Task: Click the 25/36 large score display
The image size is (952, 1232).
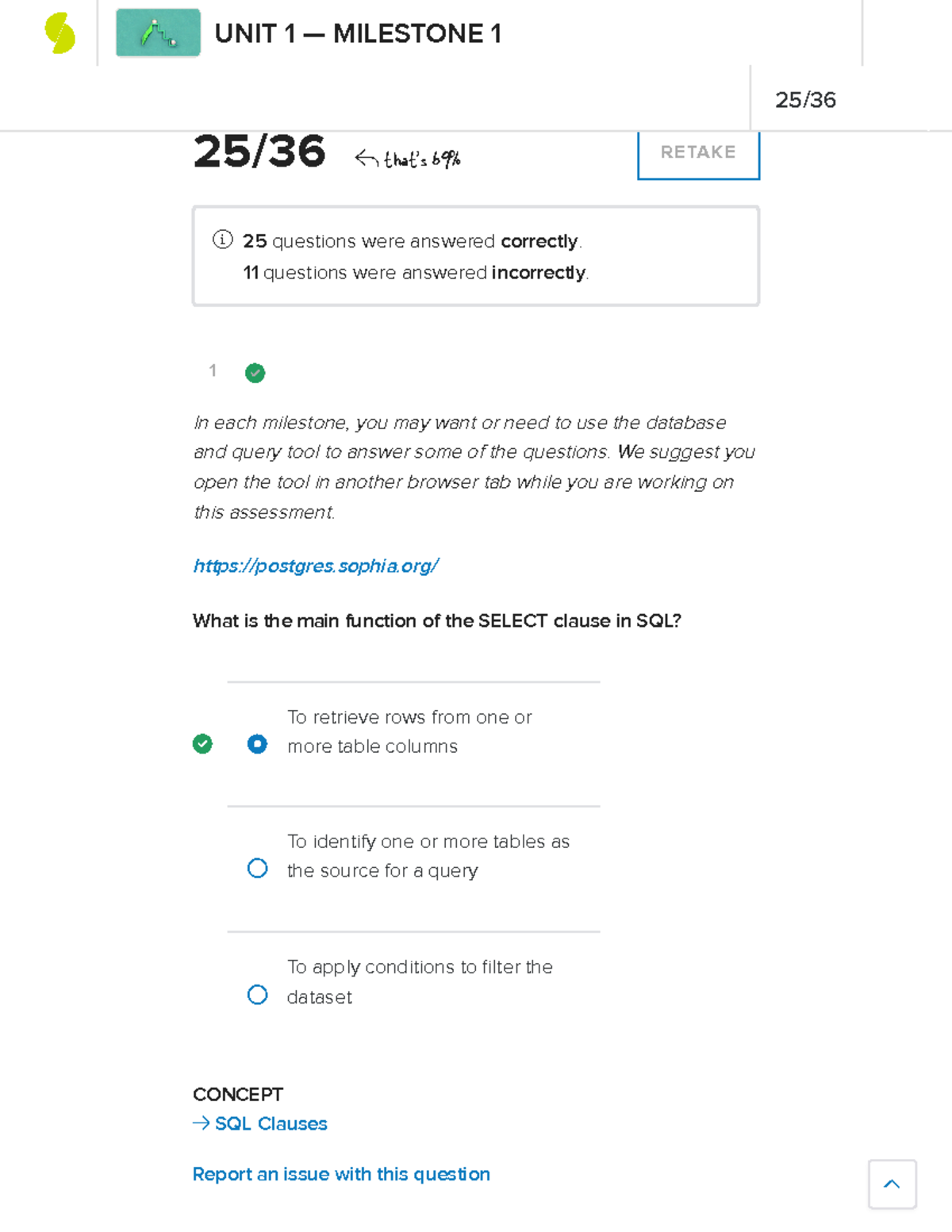Action: (x=260, y=154)
